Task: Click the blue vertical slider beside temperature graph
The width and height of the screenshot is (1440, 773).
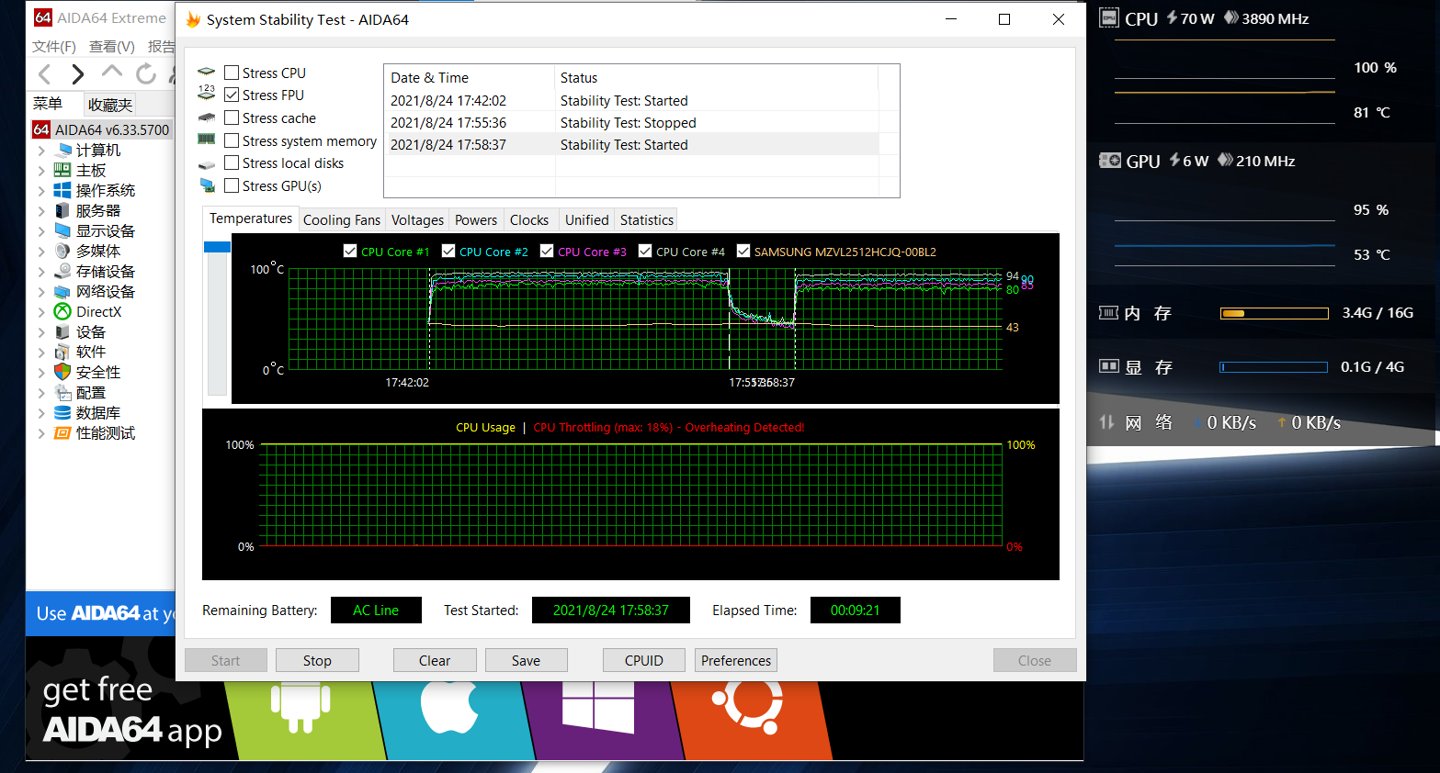Action: pyautogui.click(x=217, y=247)
